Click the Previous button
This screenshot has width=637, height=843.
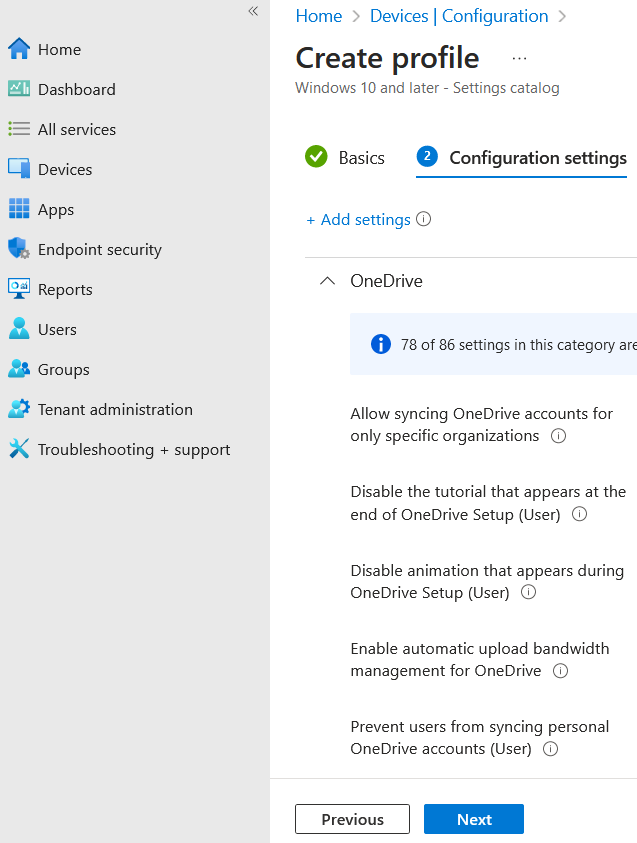coord(352,819)
